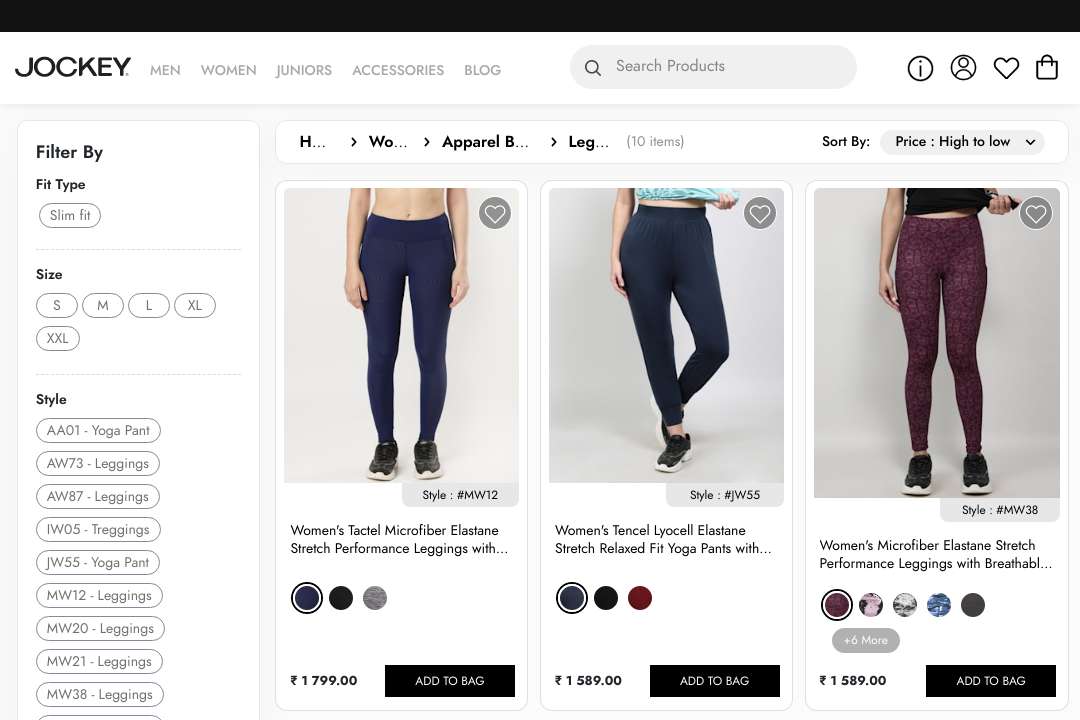
Task: View the wishlist heart icon
Action: 1006,67
